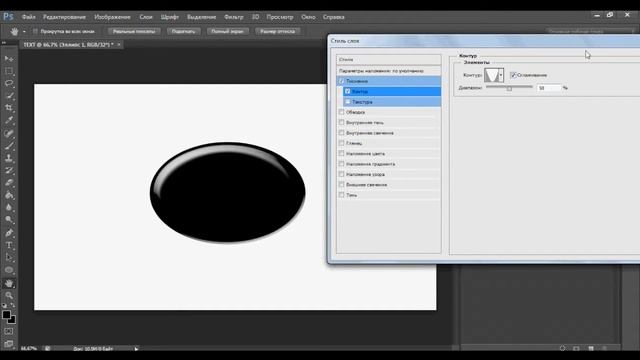Enable the Глянец (Satin) checkbox
The height and width of the screenshot is (360, 640).
[342, 143]
